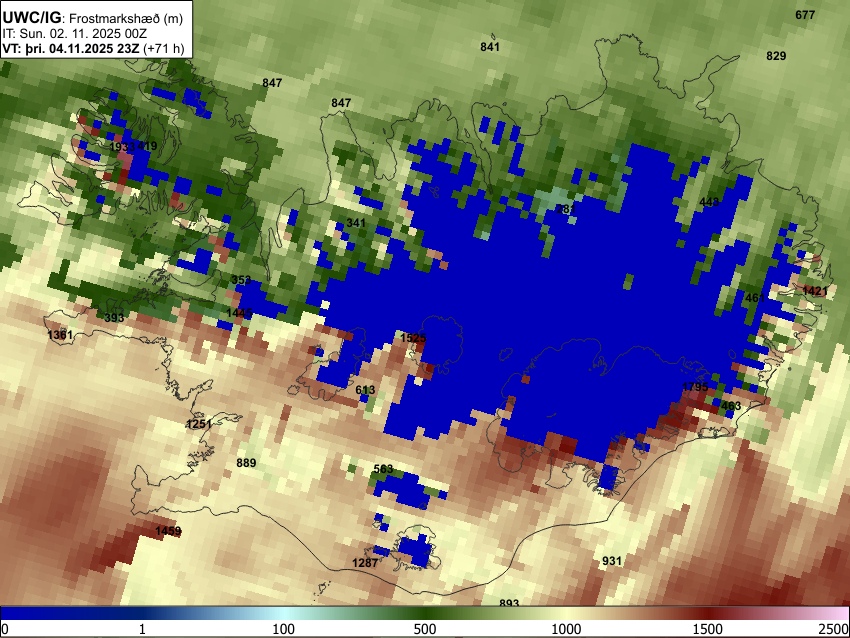850x638 pixels.
Task: Select the map value 443
Action: click(709, 202)
